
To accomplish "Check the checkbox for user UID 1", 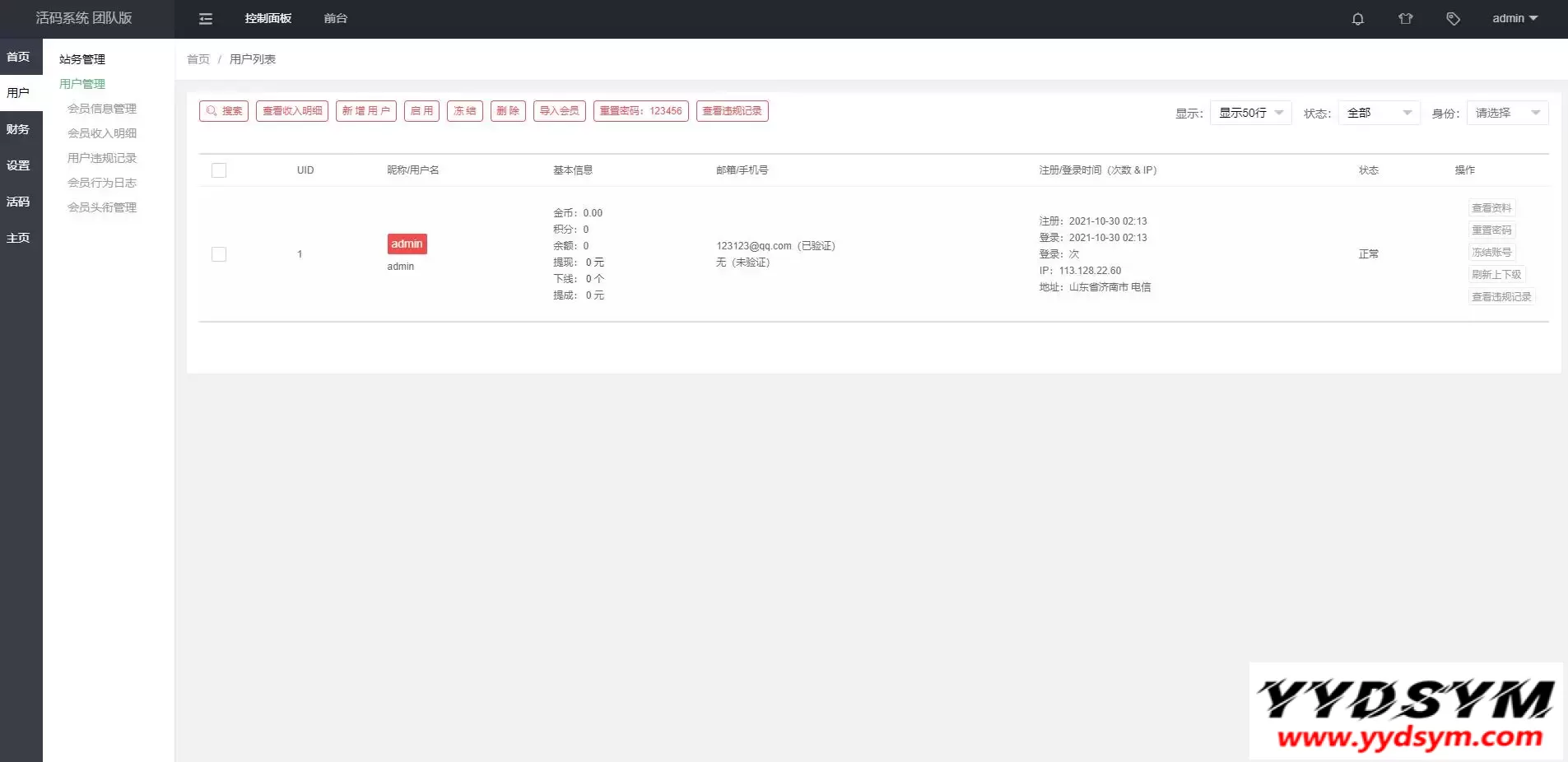I will pos(219,254).
